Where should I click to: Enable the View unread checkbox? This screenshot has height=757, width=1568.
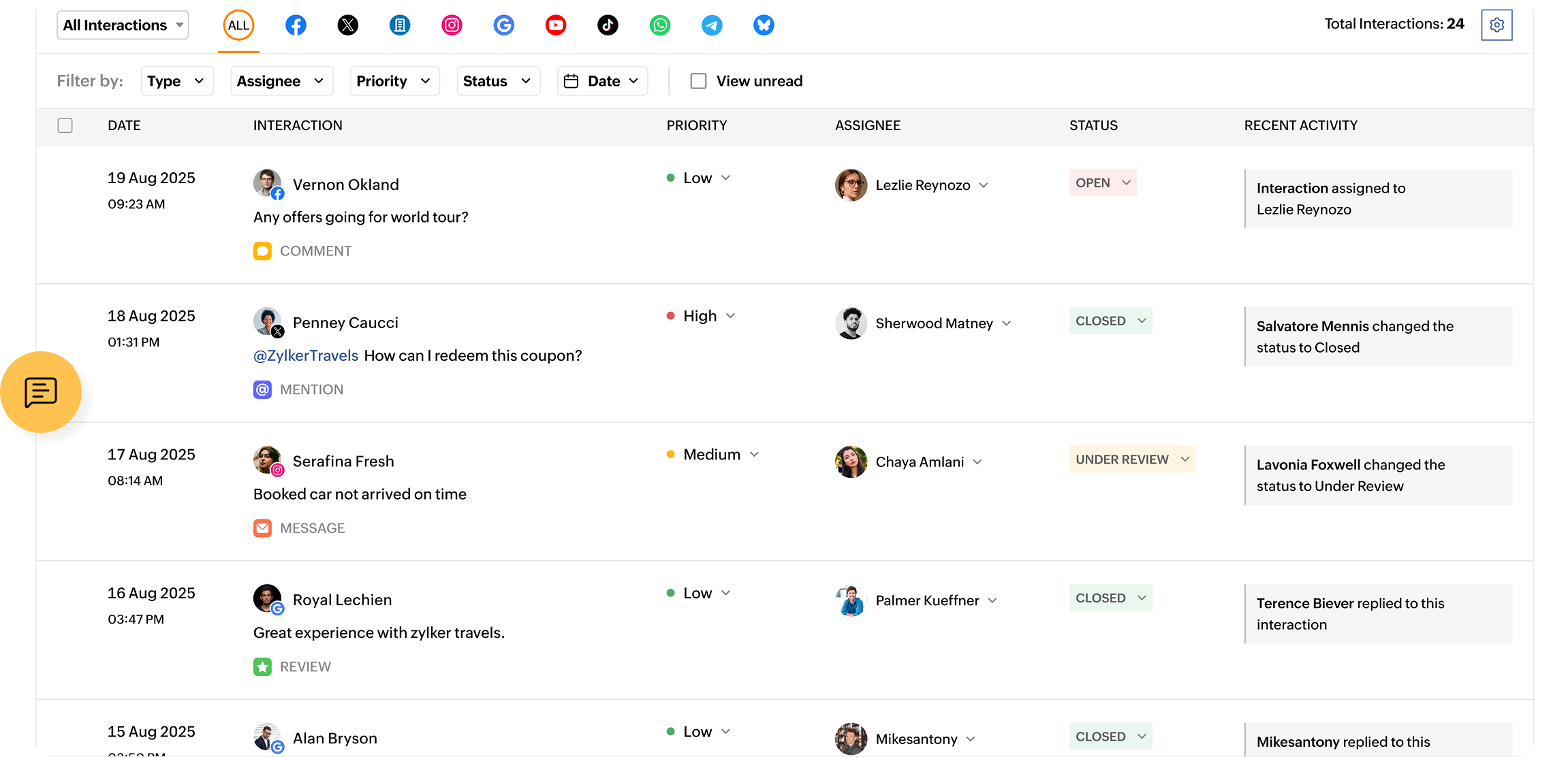tap(698, 80)
